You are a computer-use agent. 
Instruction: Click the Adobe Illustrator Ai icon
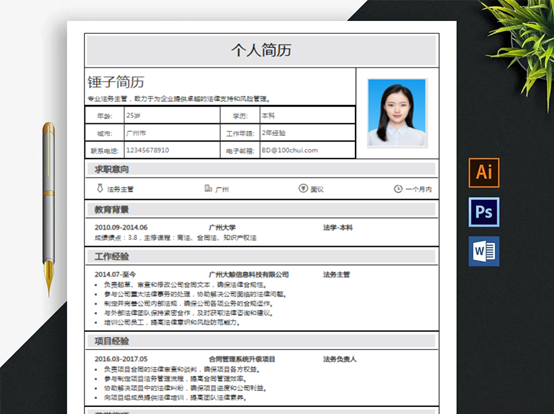click(x=484, y=173)
